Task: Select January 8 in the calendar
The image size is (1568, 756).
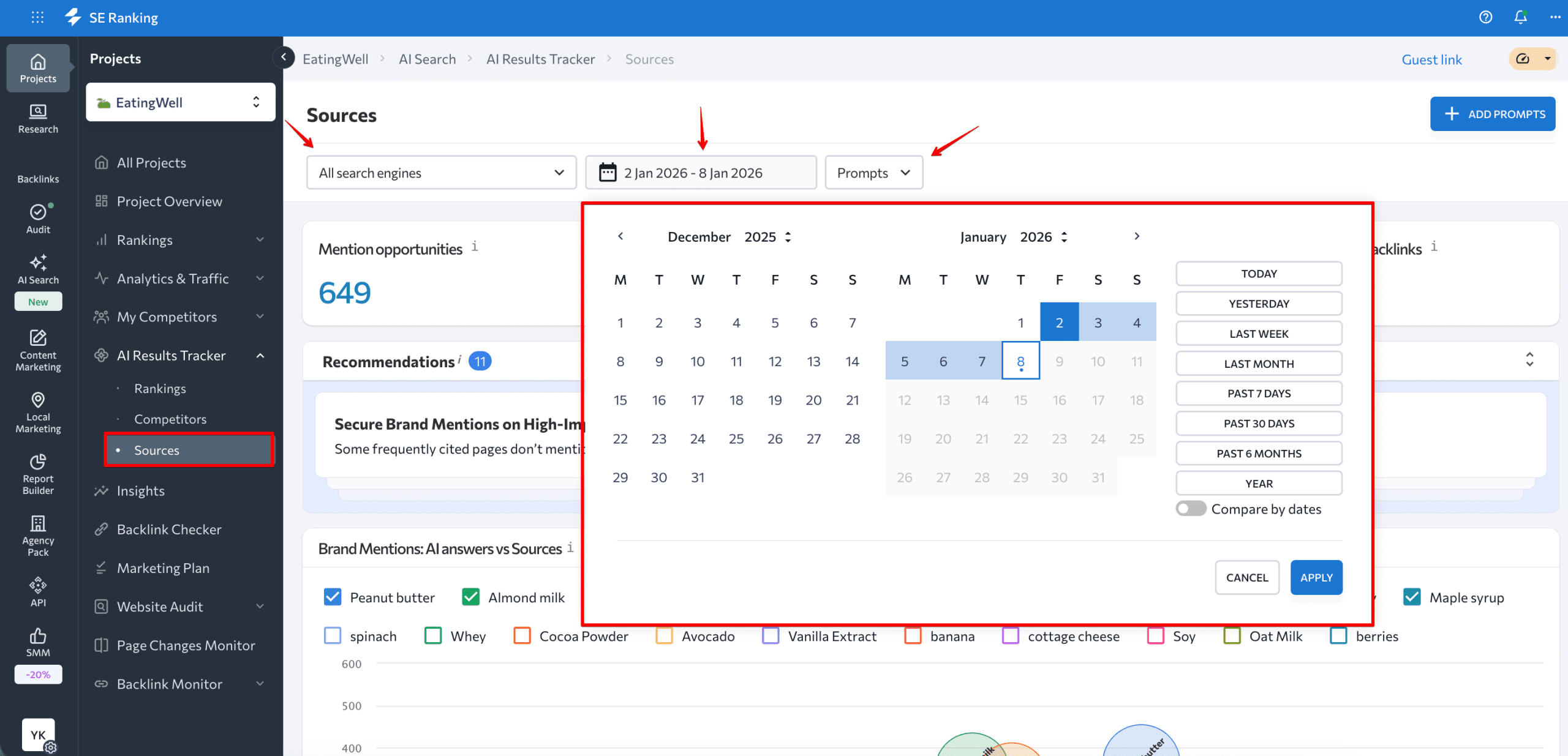Action: (1020, 361)
